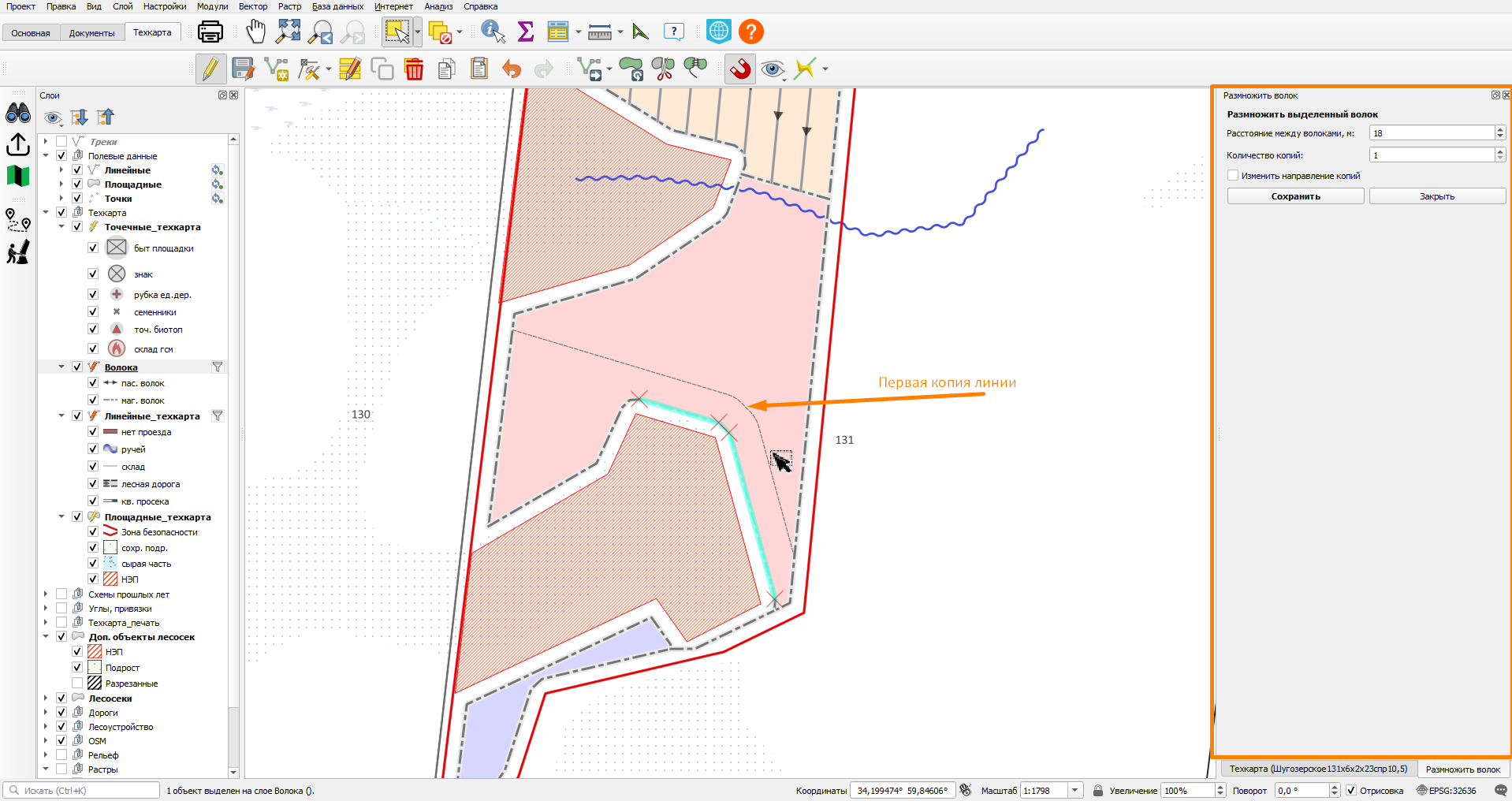The width and height of the screenshot is (1512, 801).
Task: Enable the Треки layer checkbox
Action: tap(61, 142)
